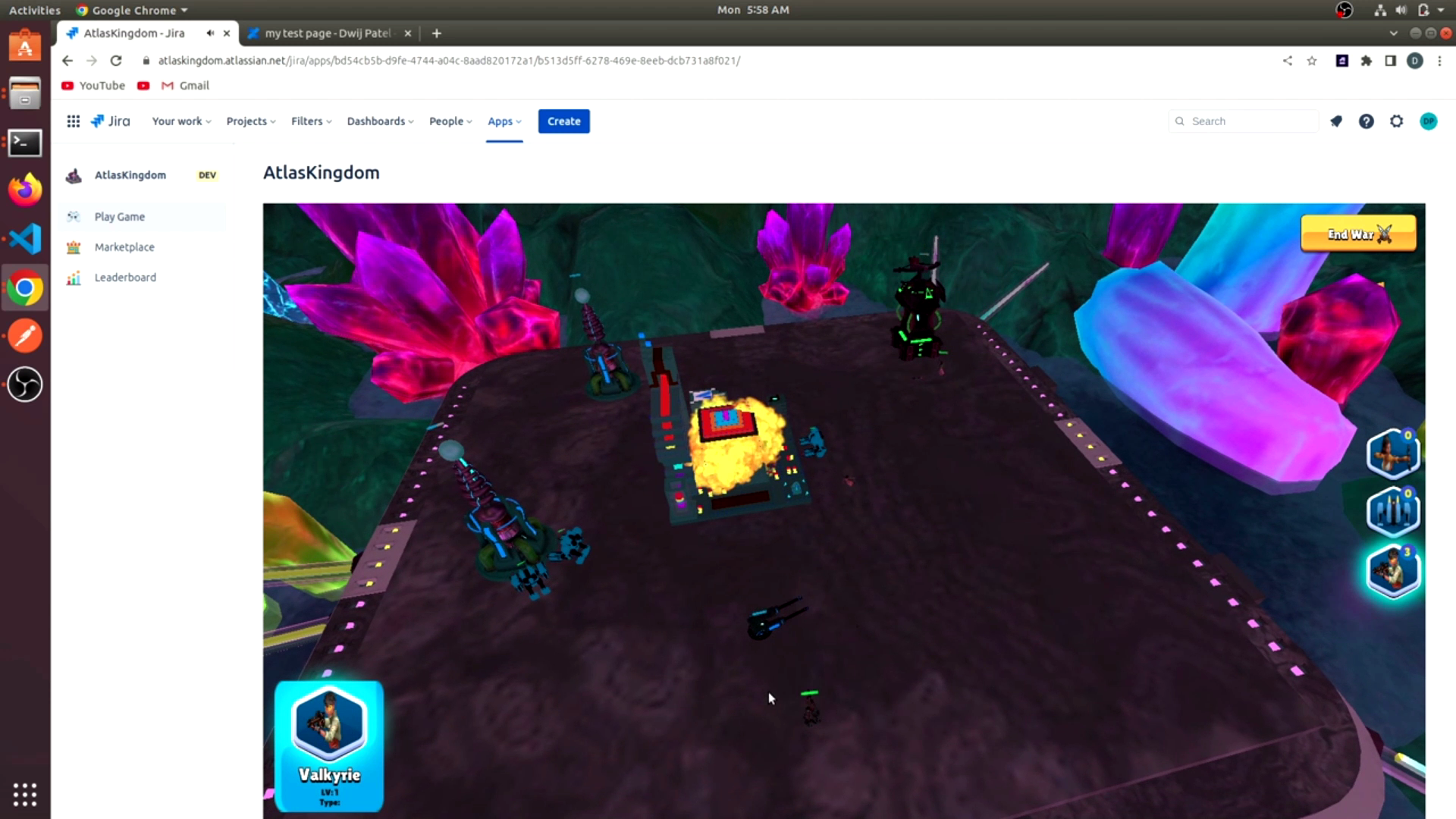Open Marketplace in the sidebar
1456x819 pixels.
(124, 247)
